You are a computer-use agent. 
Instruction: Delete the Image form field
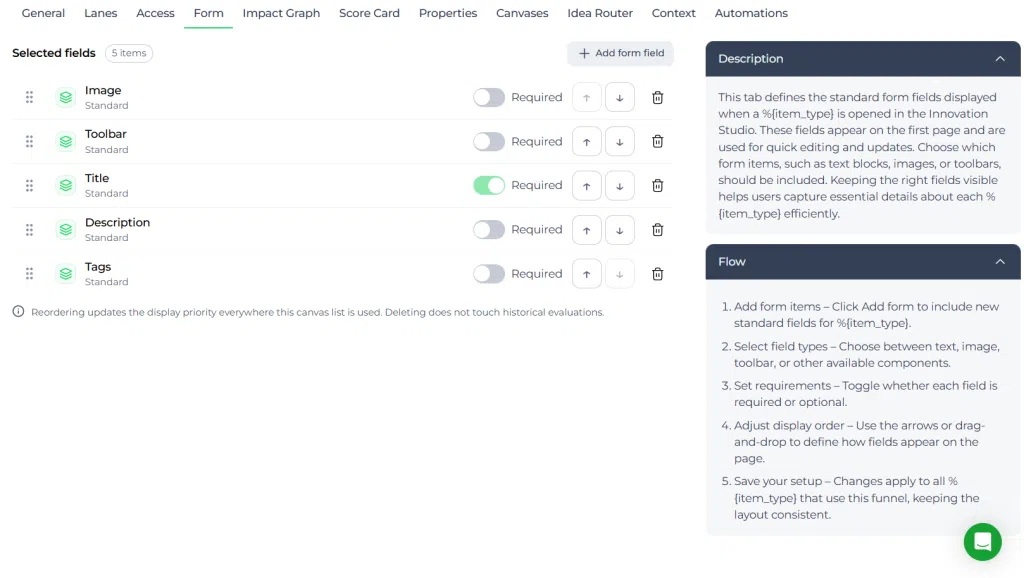point(658,97)
